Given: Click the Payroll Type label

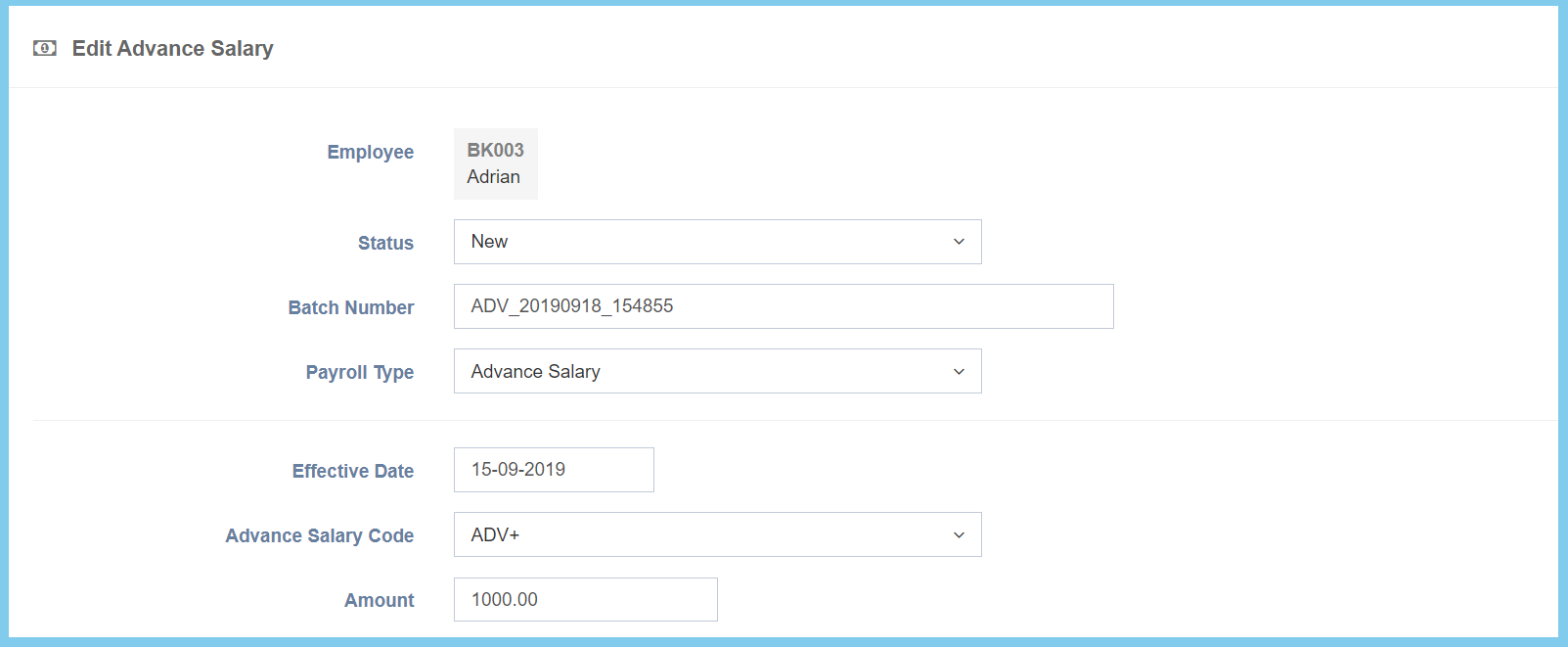Looking at the screenshot, I should pyautogui.click(x=359, y=372).
